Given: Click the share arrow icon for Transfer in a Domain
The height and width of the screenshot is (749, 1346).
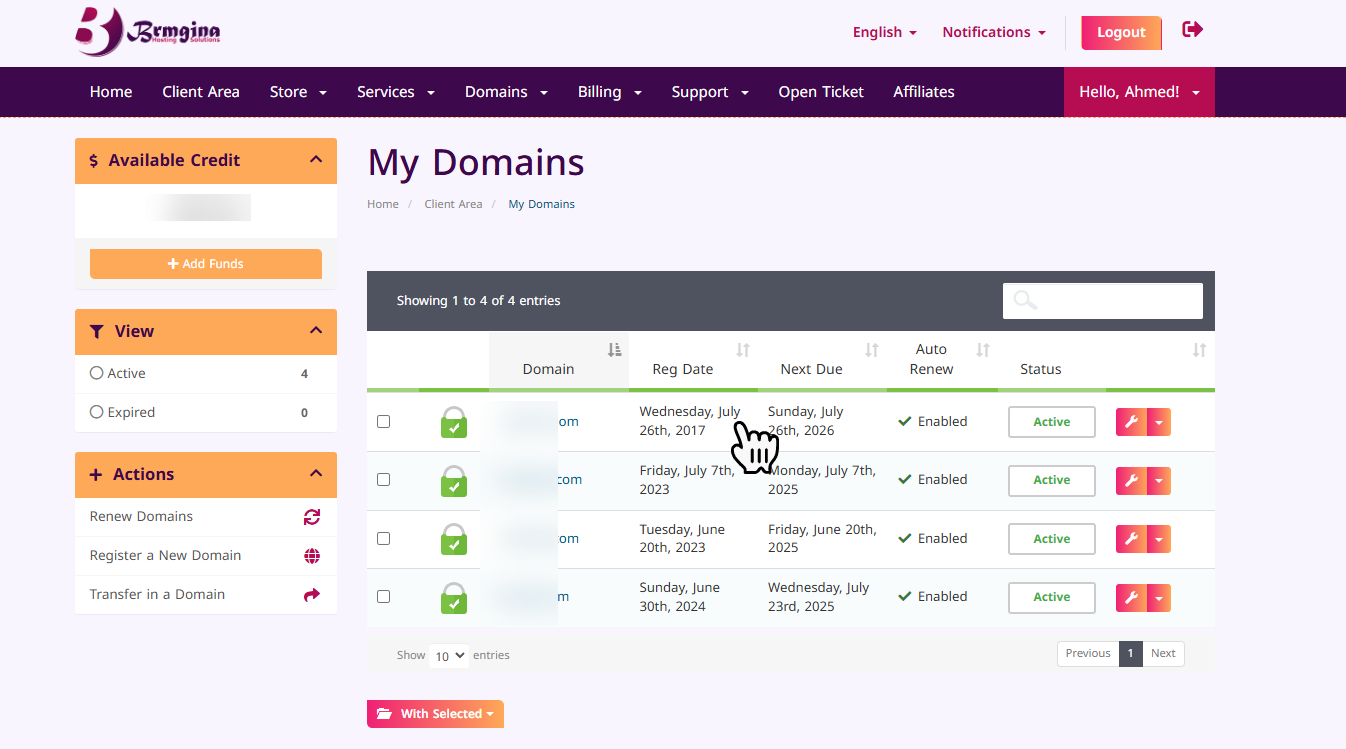Looking at the screenshot, I should [312, 595].
